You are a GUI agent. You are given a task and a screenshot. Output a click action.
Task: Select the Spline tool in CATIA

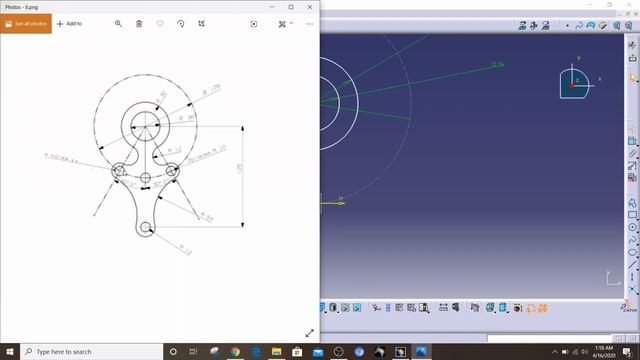(x=632, y=240)
